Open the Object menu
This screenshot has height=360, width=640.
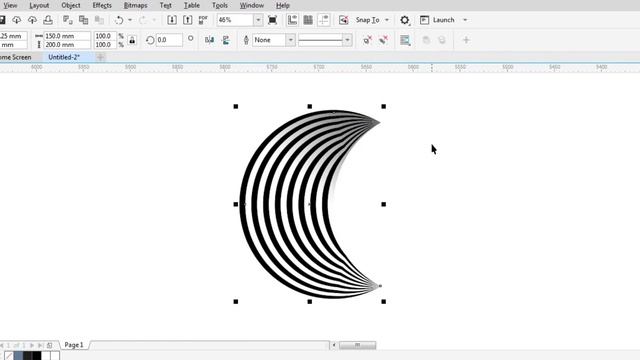71,5
